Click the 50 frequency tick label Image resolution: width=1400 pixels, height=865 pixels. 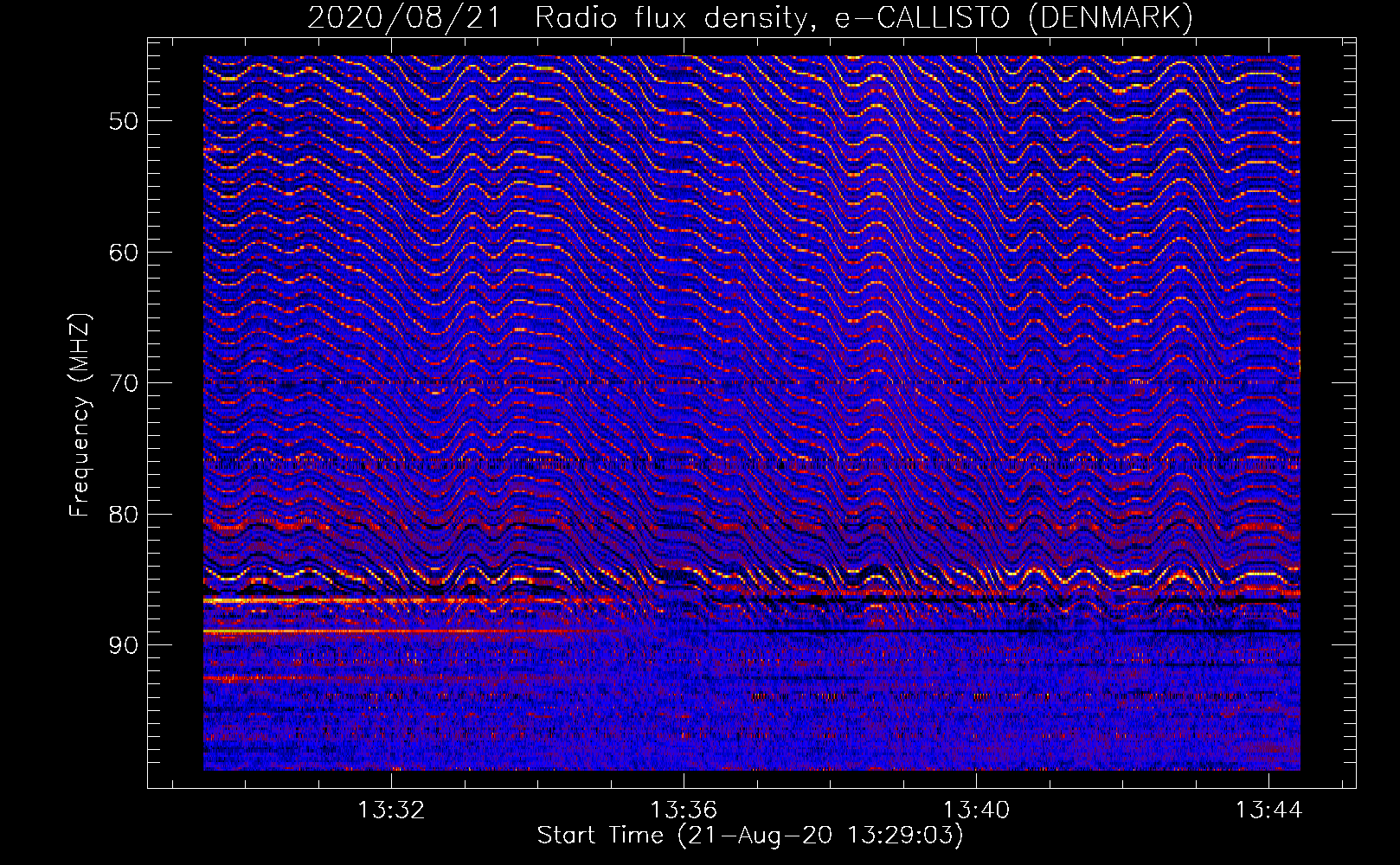124,121
